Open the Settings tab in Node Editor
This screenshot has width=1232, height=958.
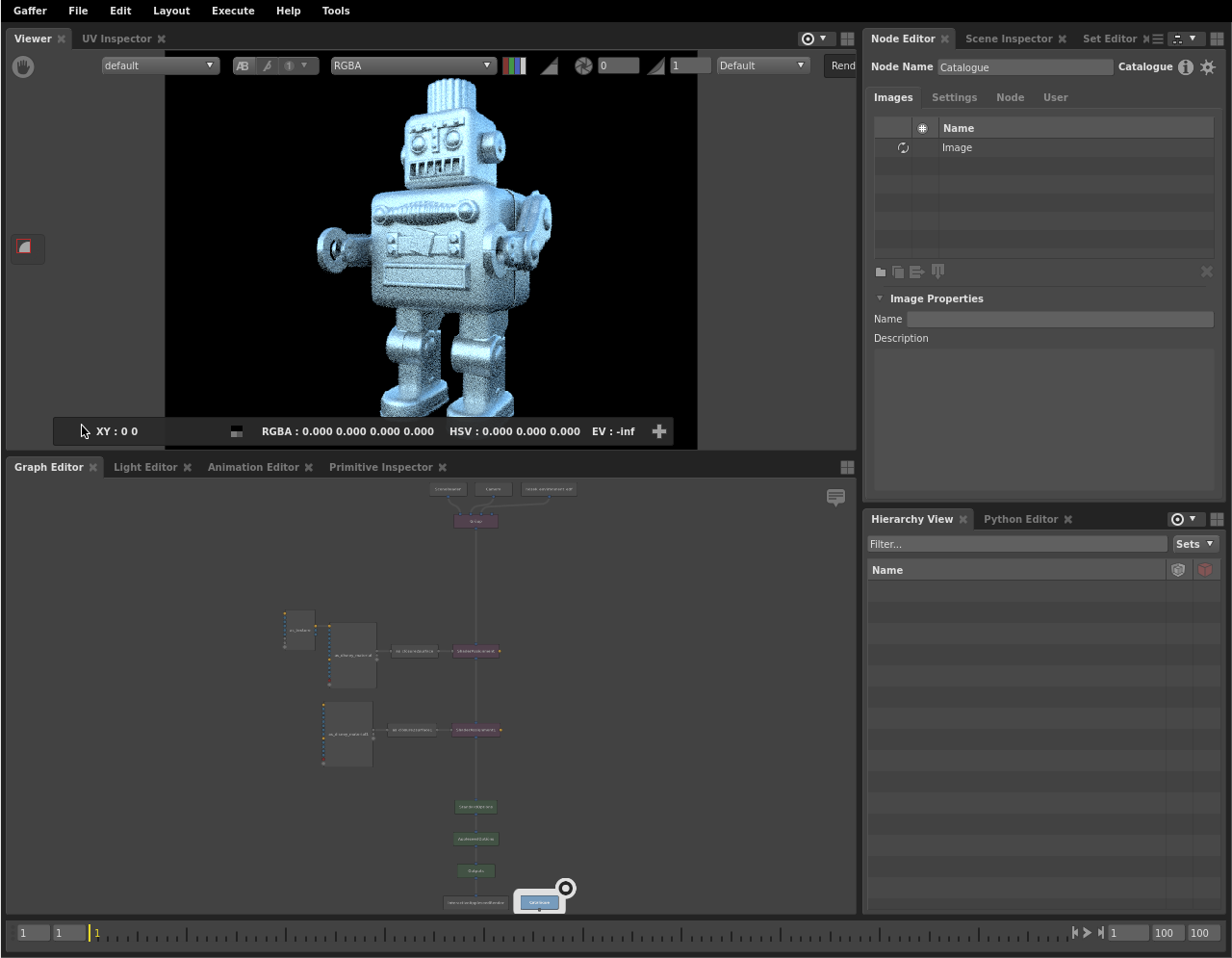pyautogui.click(x=954, y=97)
